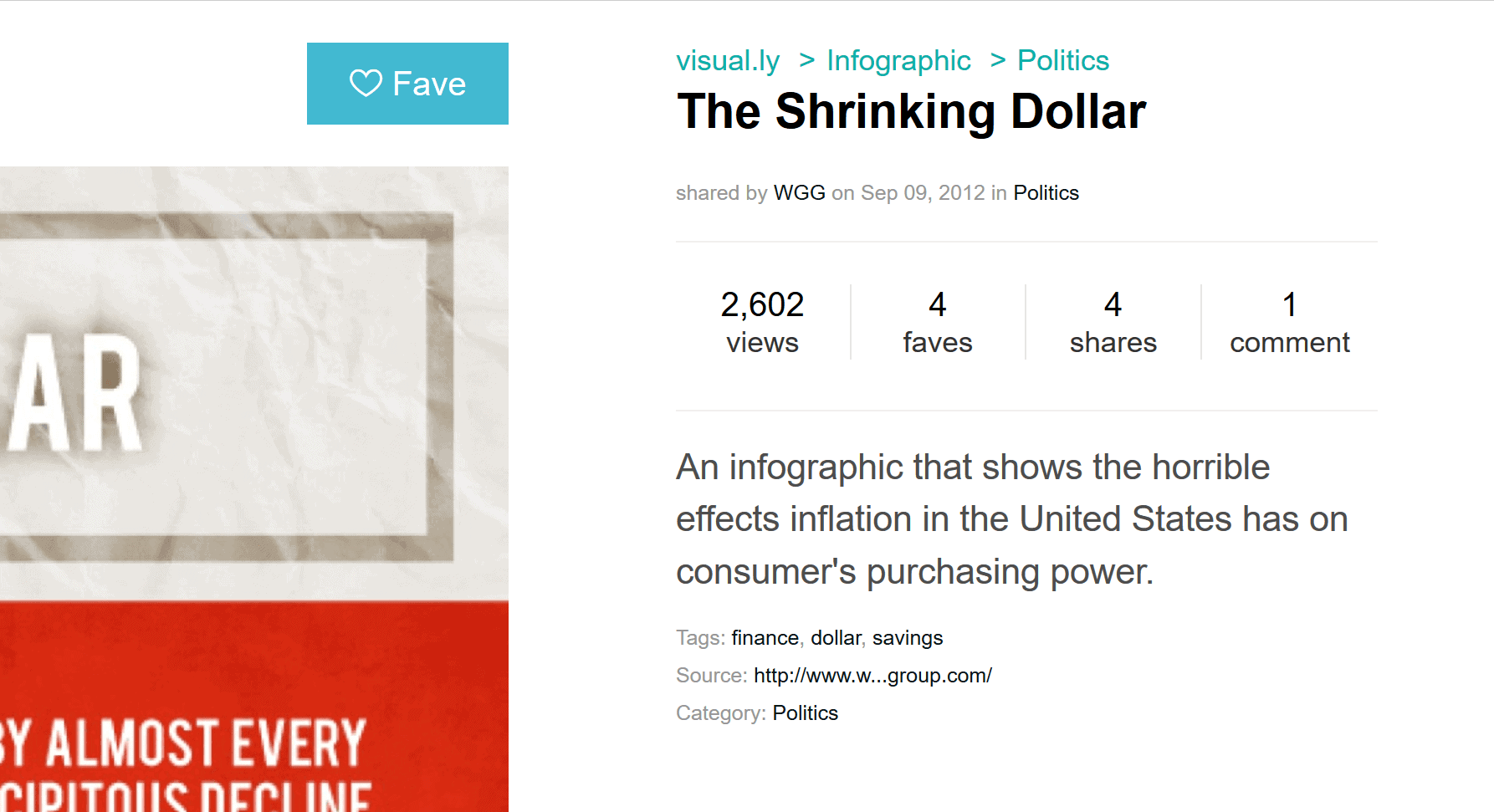Open Politics in the breadcrumb trail

1062,60
